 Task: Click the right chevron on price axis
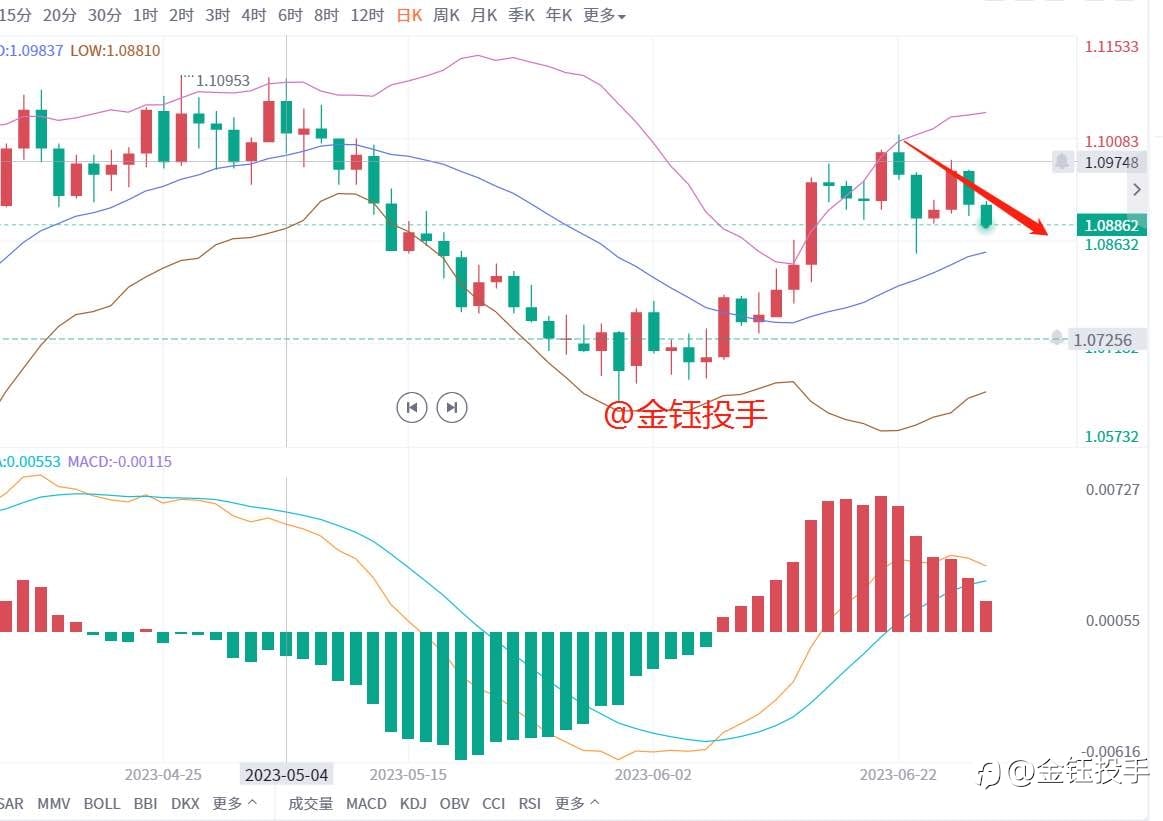click(x=1136, y=190)
